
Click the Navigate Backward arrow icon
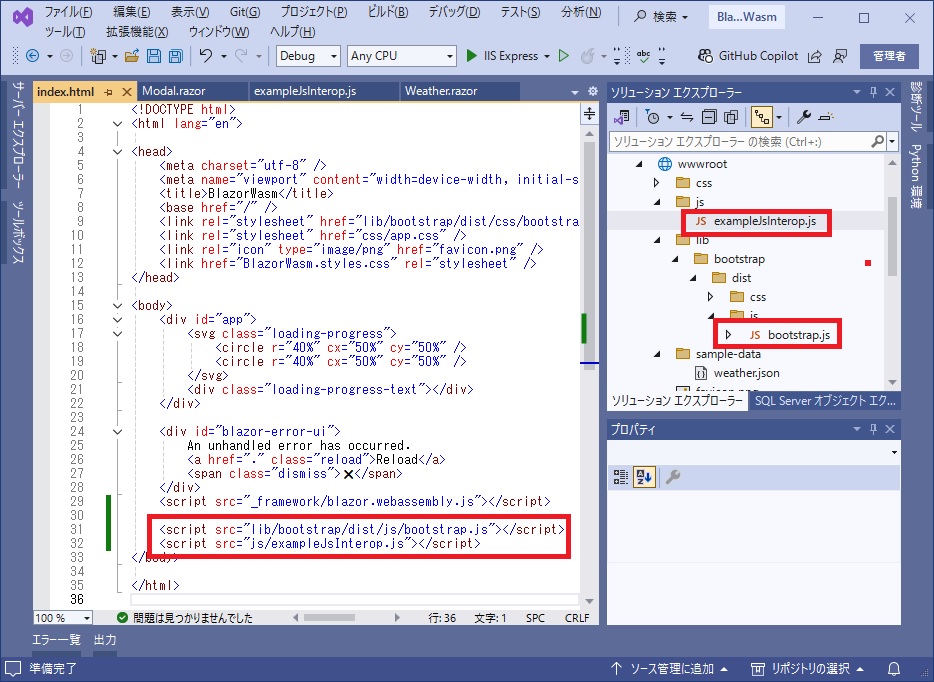coord(33,56)
